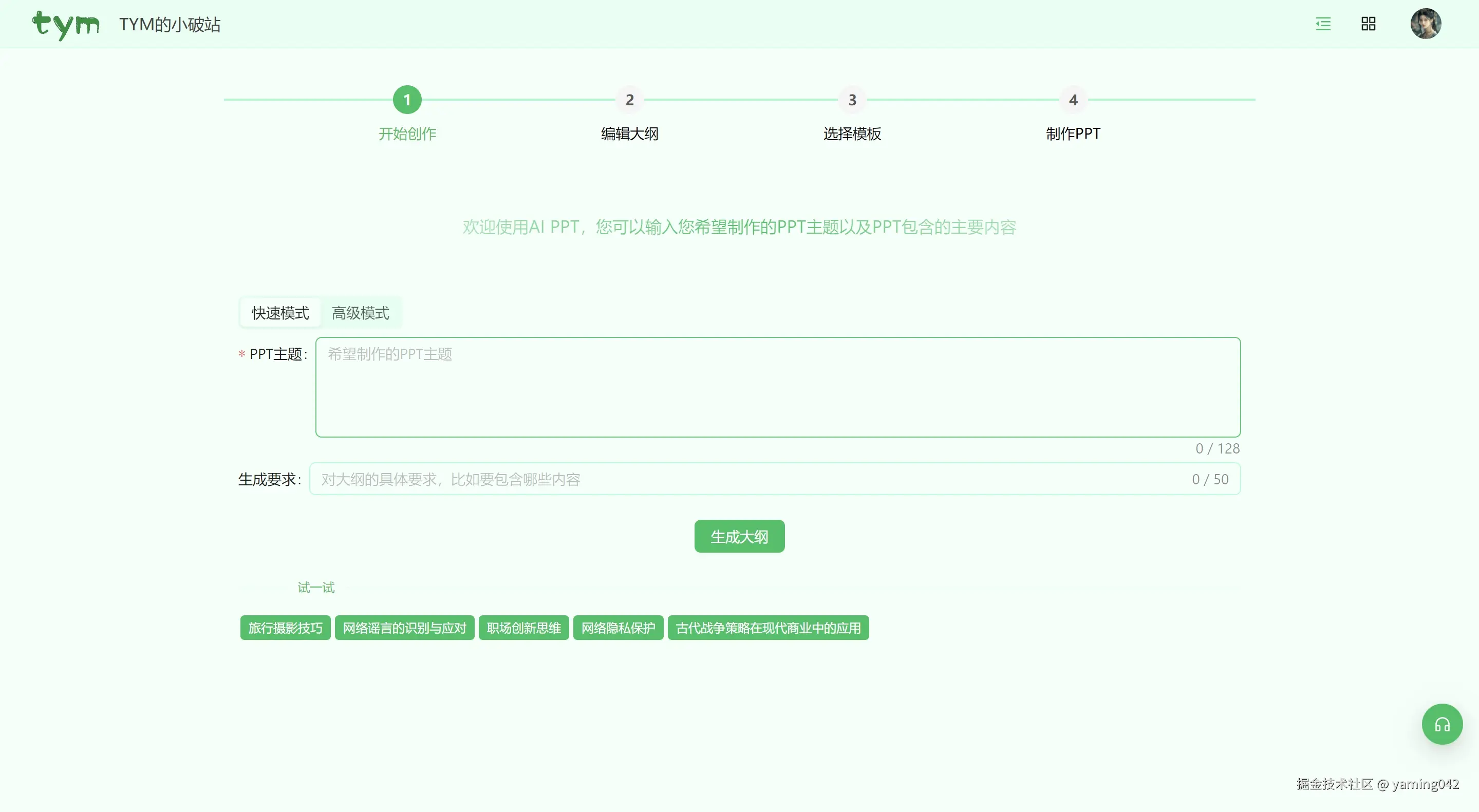1479x812 pixels.
Task: Click the TYM的小破站 site title
Action: tap(170, 25)
